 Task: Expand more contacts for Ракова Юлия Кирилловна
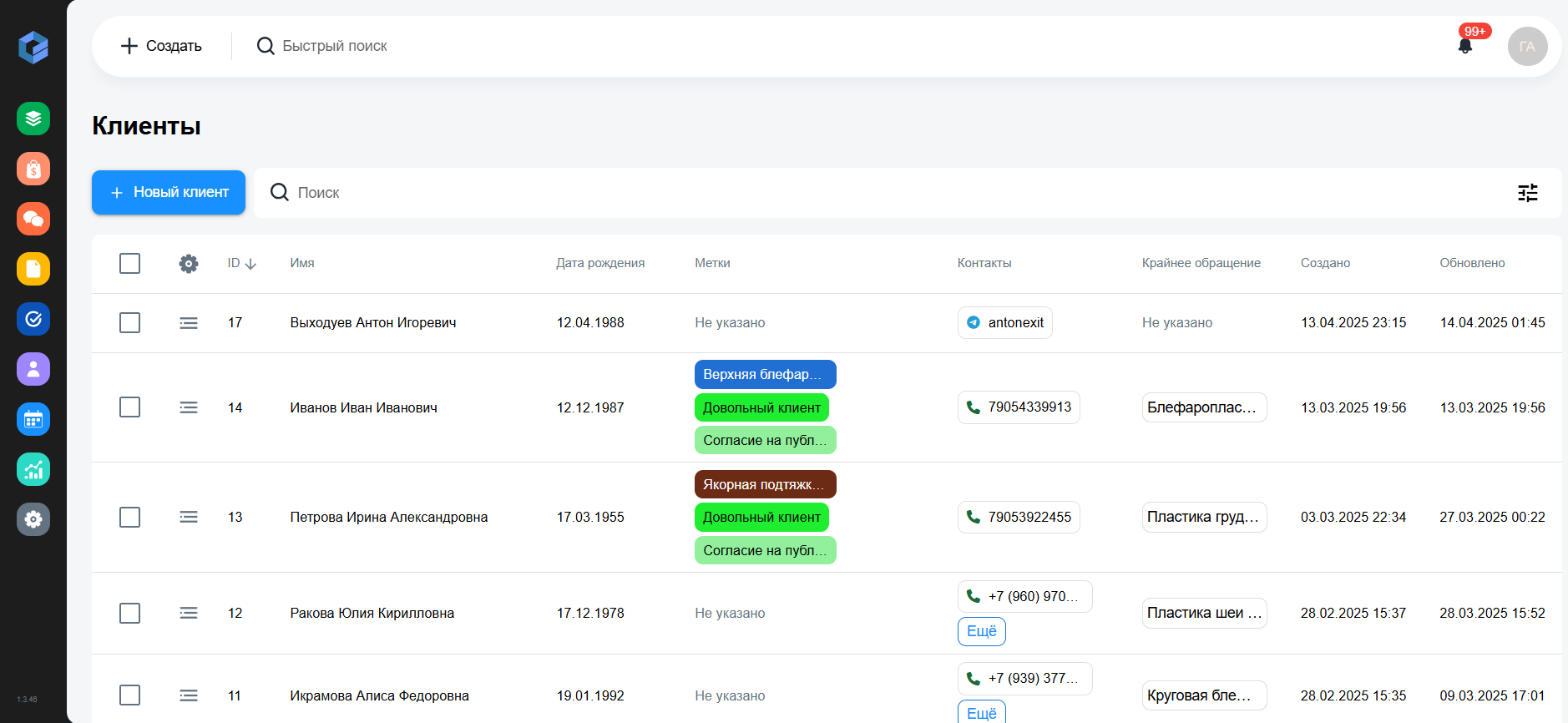tap(981, 631)
